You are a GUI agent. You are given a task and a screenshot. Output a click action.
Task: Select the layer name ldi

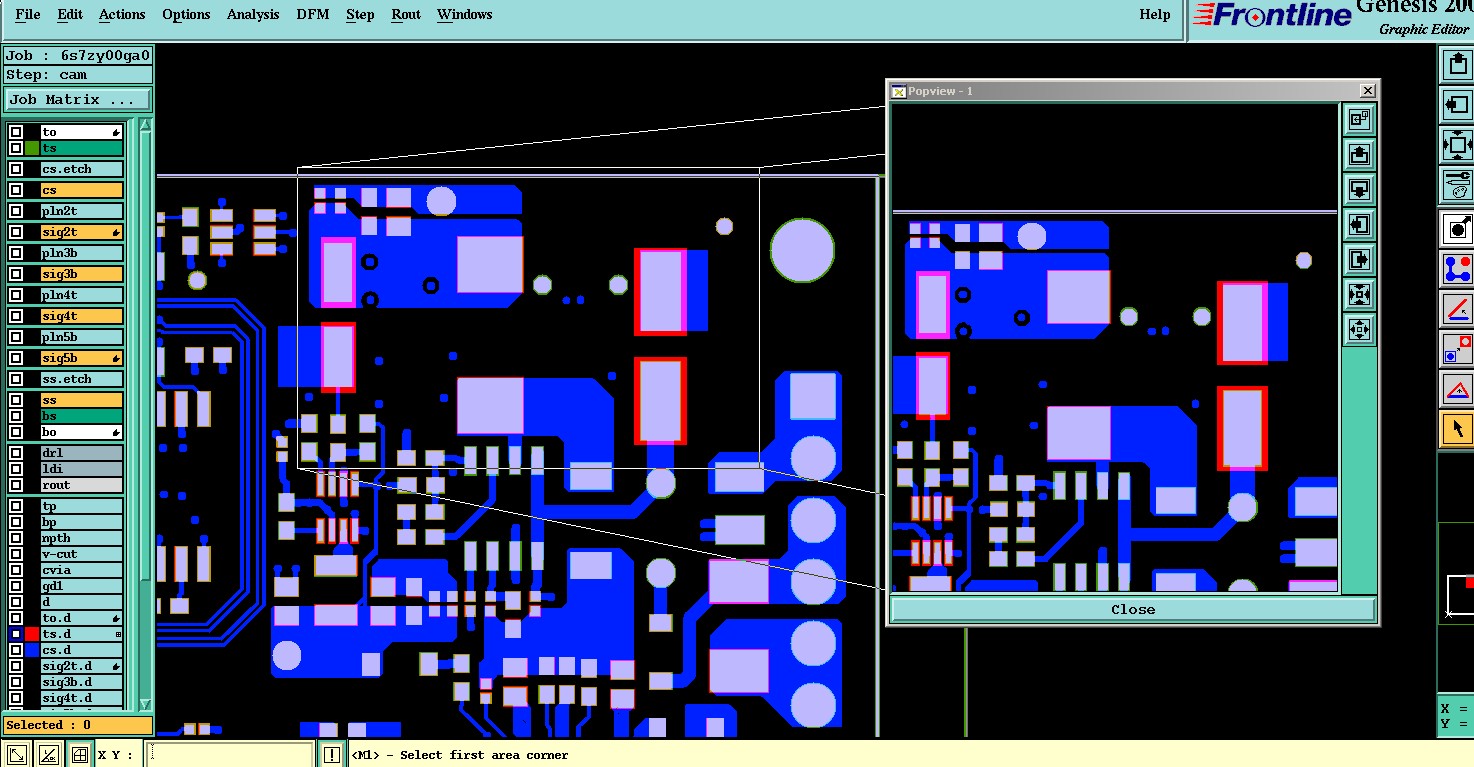pyautogui.click(x=82, y=469)
